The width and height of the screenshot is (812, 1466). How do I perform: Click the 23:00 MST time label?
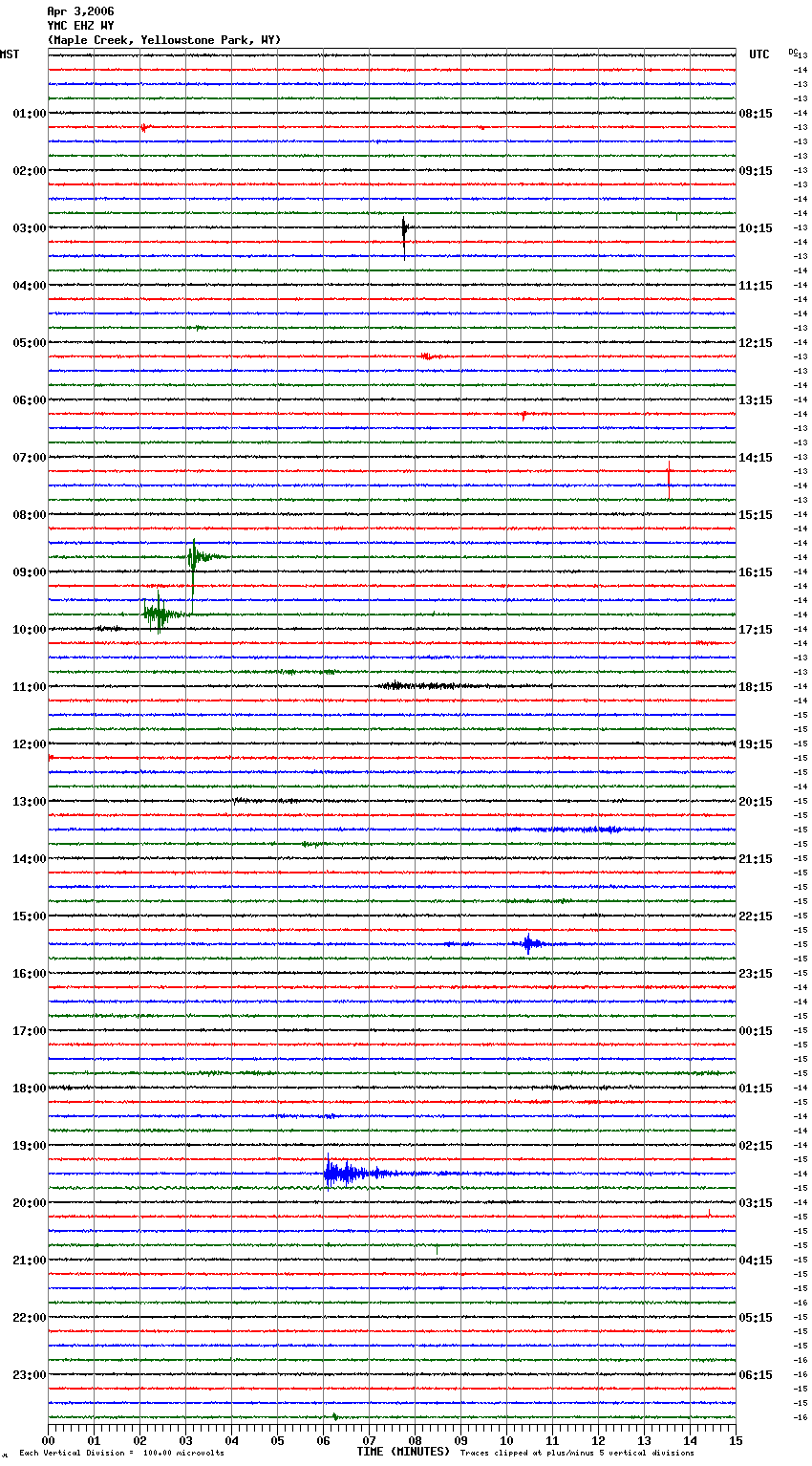(x=29, y=1375)
